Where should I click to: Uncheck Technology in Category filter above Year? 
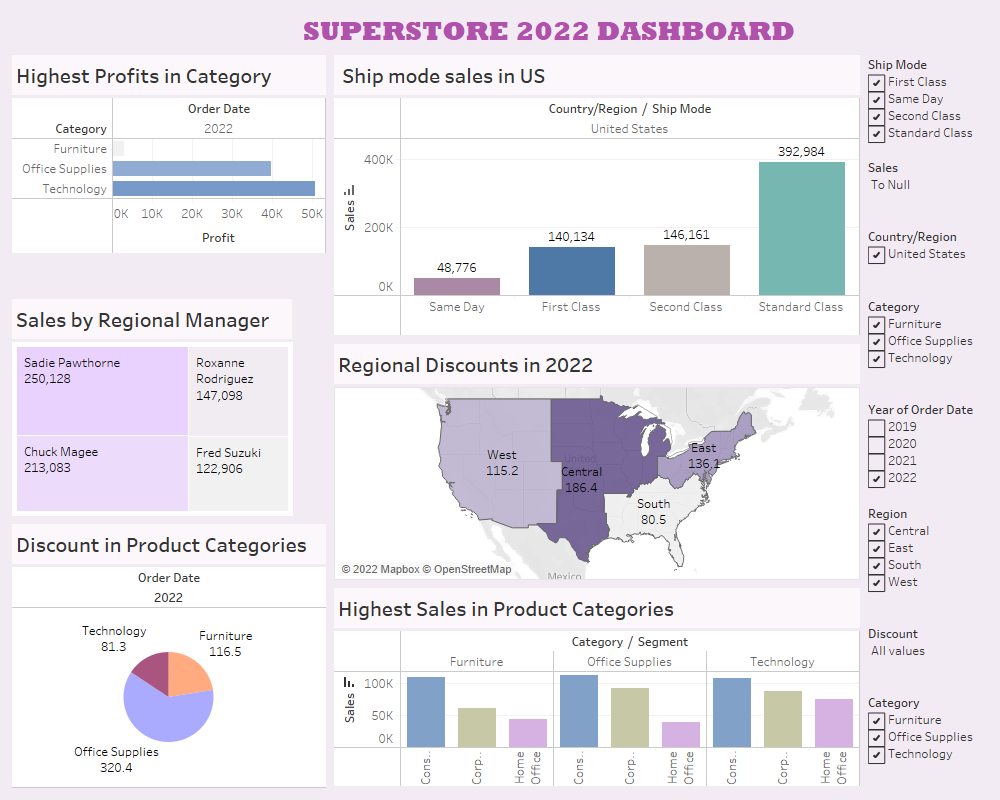click(x=876, y=359)
